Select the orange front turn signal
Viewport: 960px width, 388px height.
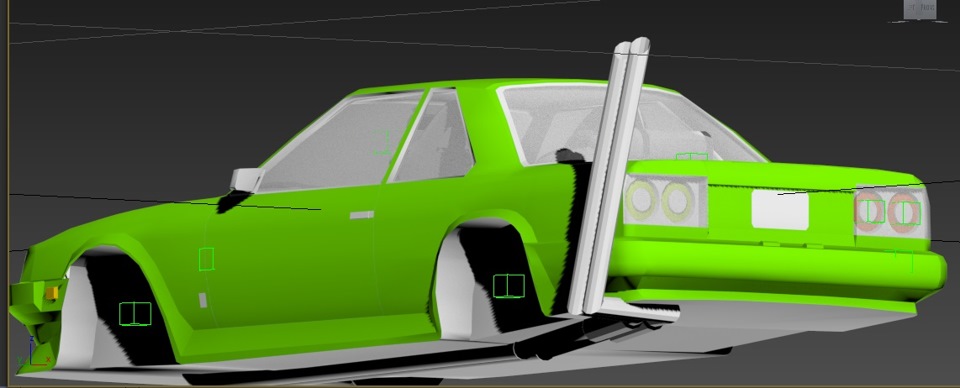(51, 293)
